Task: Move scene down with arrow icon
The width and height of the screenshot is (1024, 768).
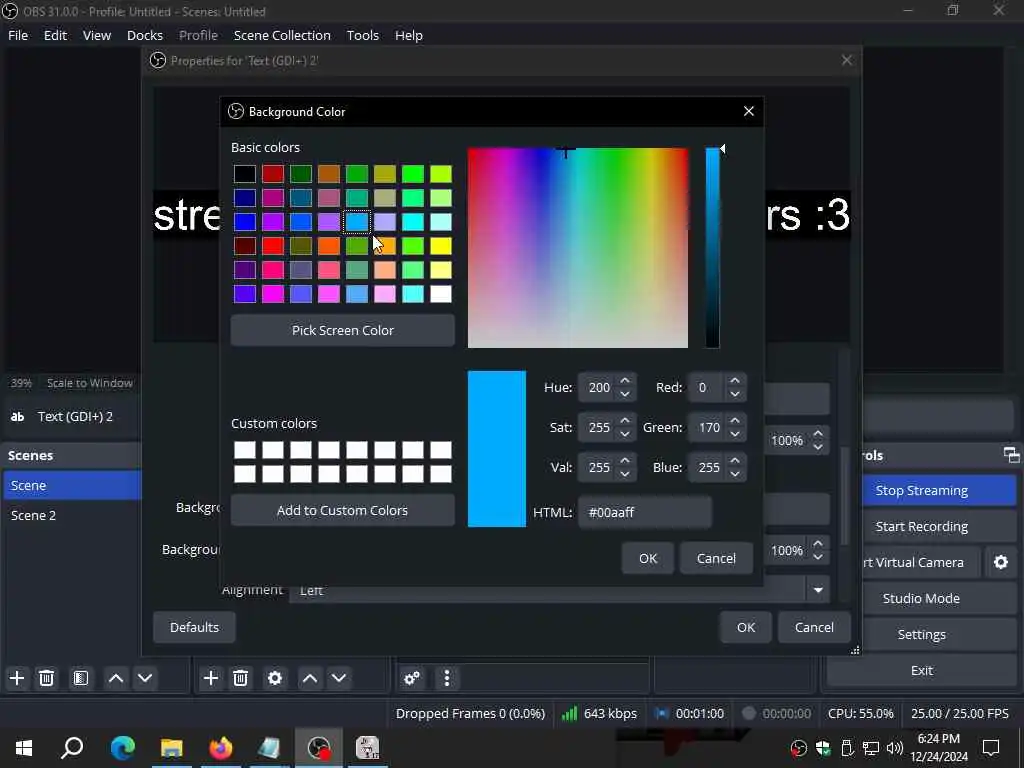Action: pos(145,678)
